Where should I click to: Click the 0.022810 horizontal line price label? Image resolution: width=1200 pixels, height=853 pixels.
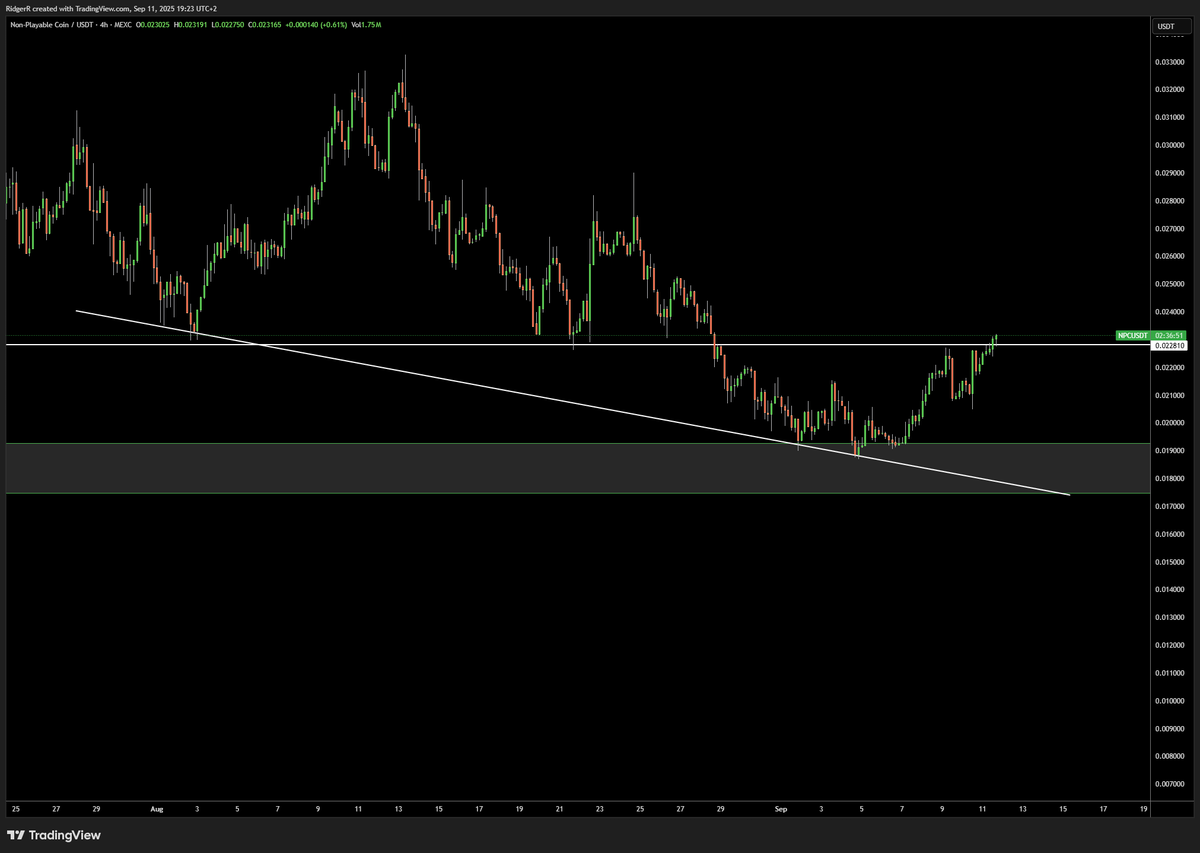pos(1169,346)
